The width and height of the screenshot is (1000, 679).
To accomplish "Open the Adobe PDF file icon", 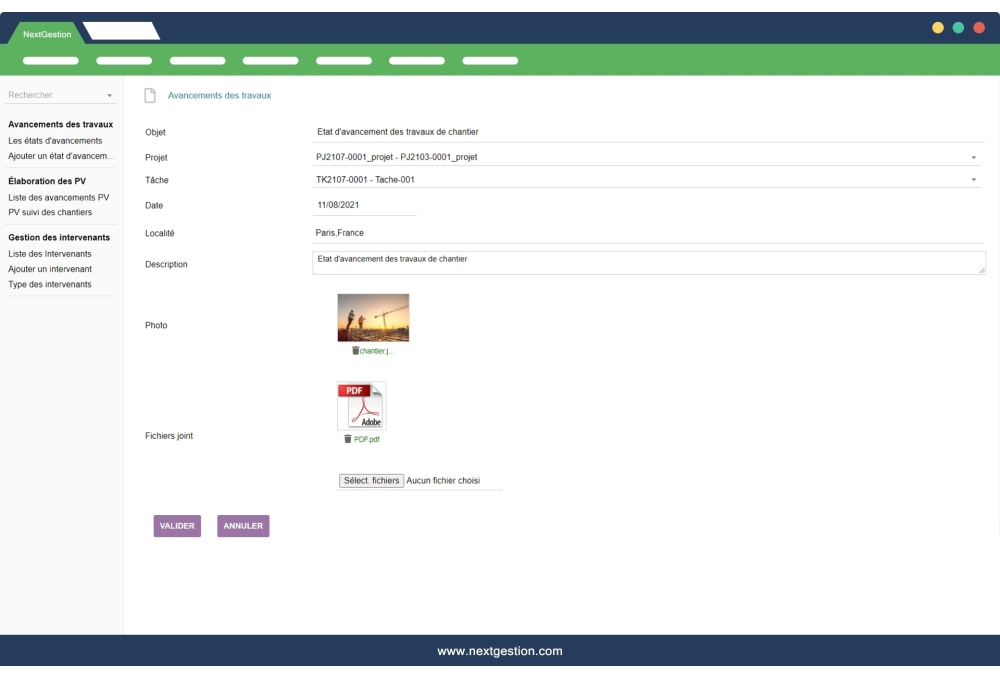I will tap(361, 406).
